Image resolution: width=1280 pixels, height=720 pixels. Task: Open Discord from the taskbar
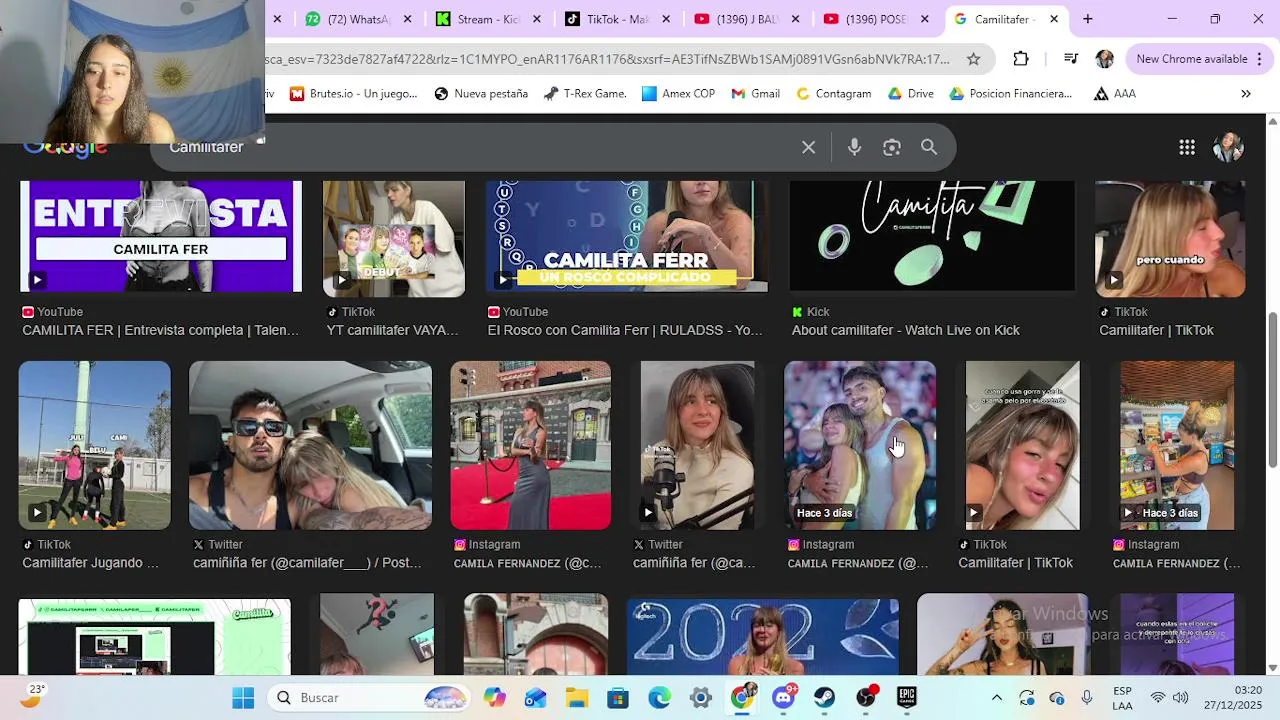(783, 698)
